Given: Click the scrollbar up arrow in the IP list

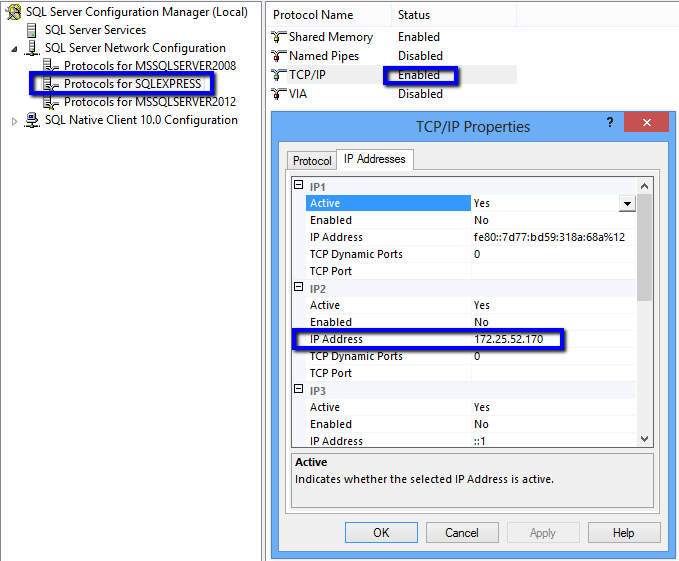Looking at the screenshot, I should (644, 187).
